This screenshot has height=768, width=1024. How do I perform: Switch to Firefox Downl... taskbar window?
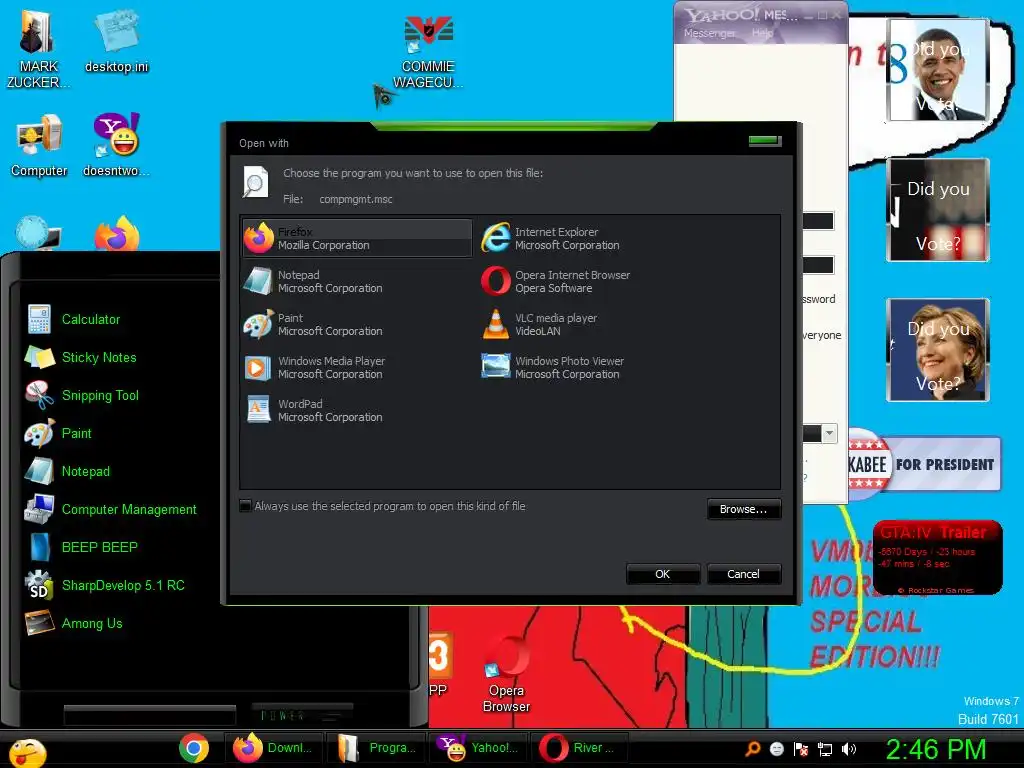coord(274,748)
